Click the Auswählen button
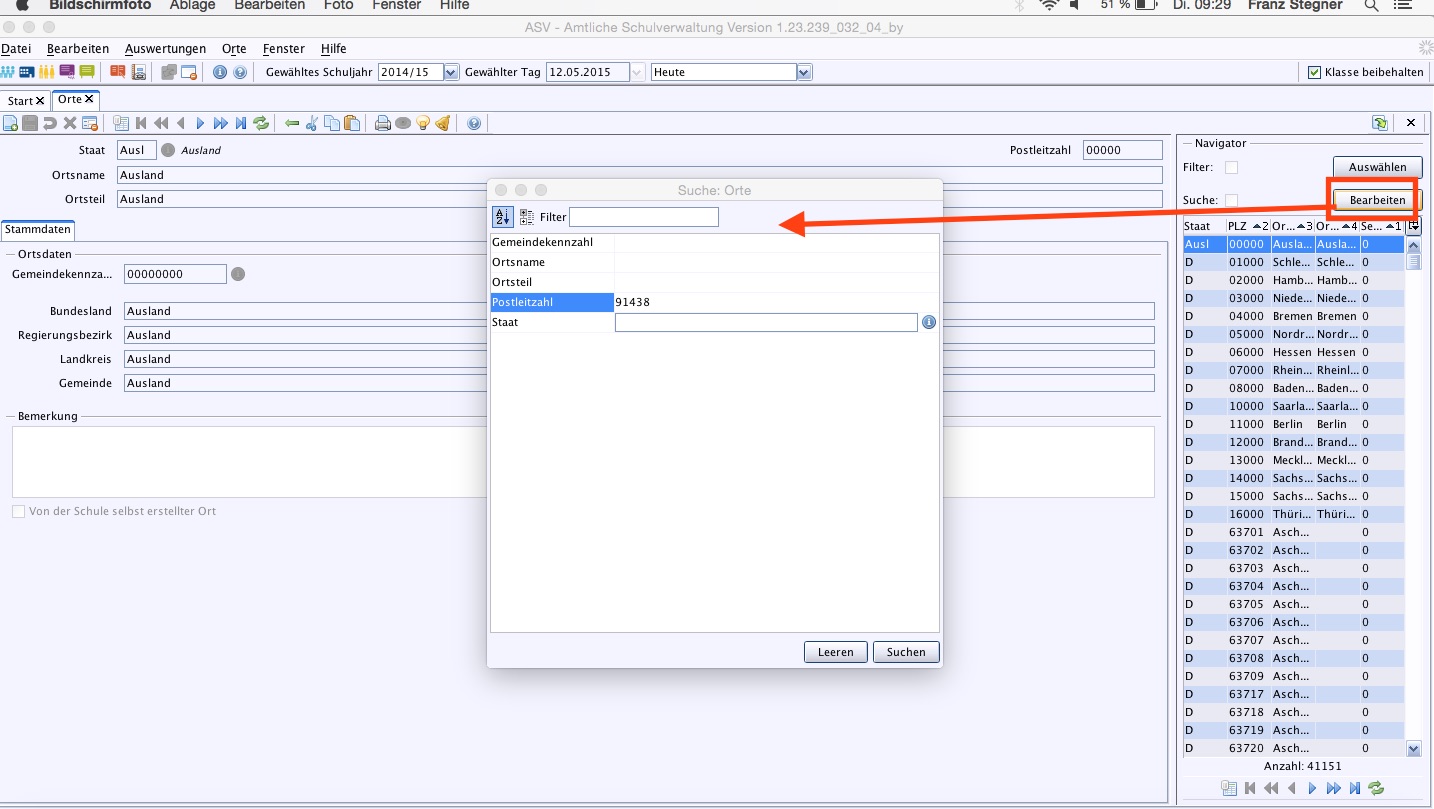This screenshot has height=809, width=1434. 1377,167
